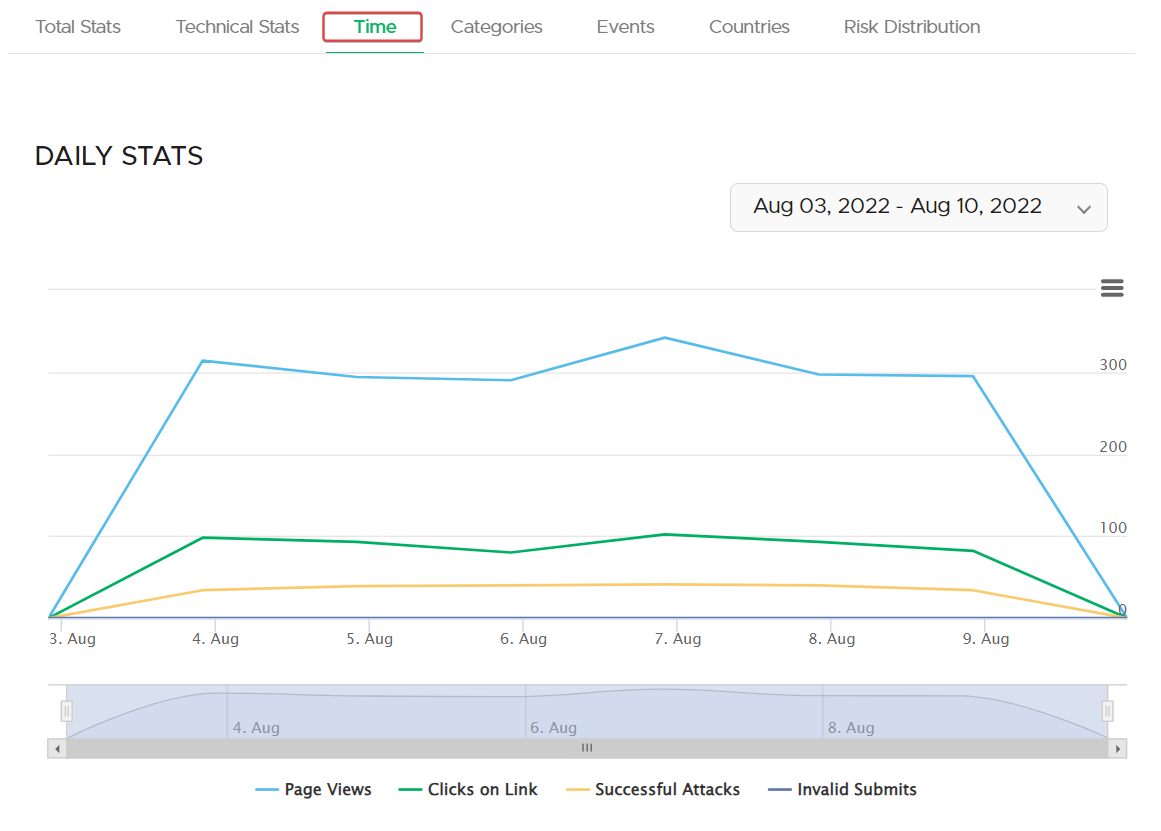Image resolution: width=1161 pixels, height=831 pixels.
Task: Switch to the Countries tab
Action: [x=749, y=27]
